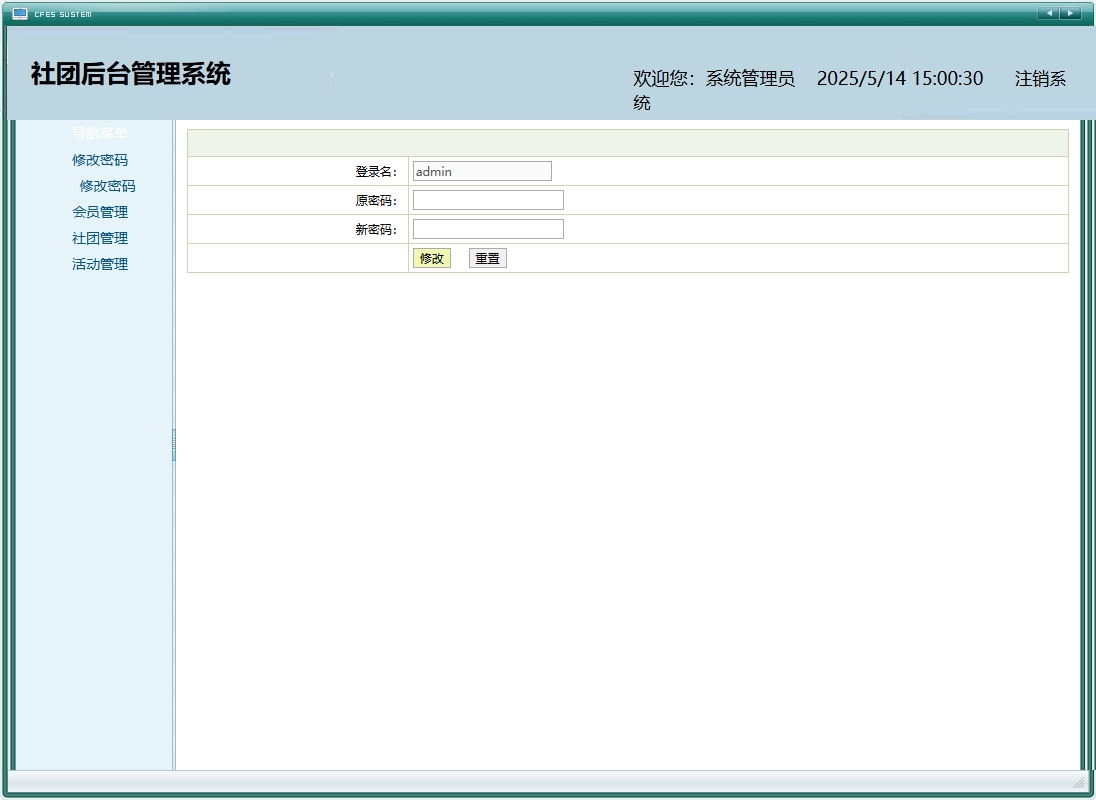Select 修改密码 parent item in the sidebar

coord(100,160)
